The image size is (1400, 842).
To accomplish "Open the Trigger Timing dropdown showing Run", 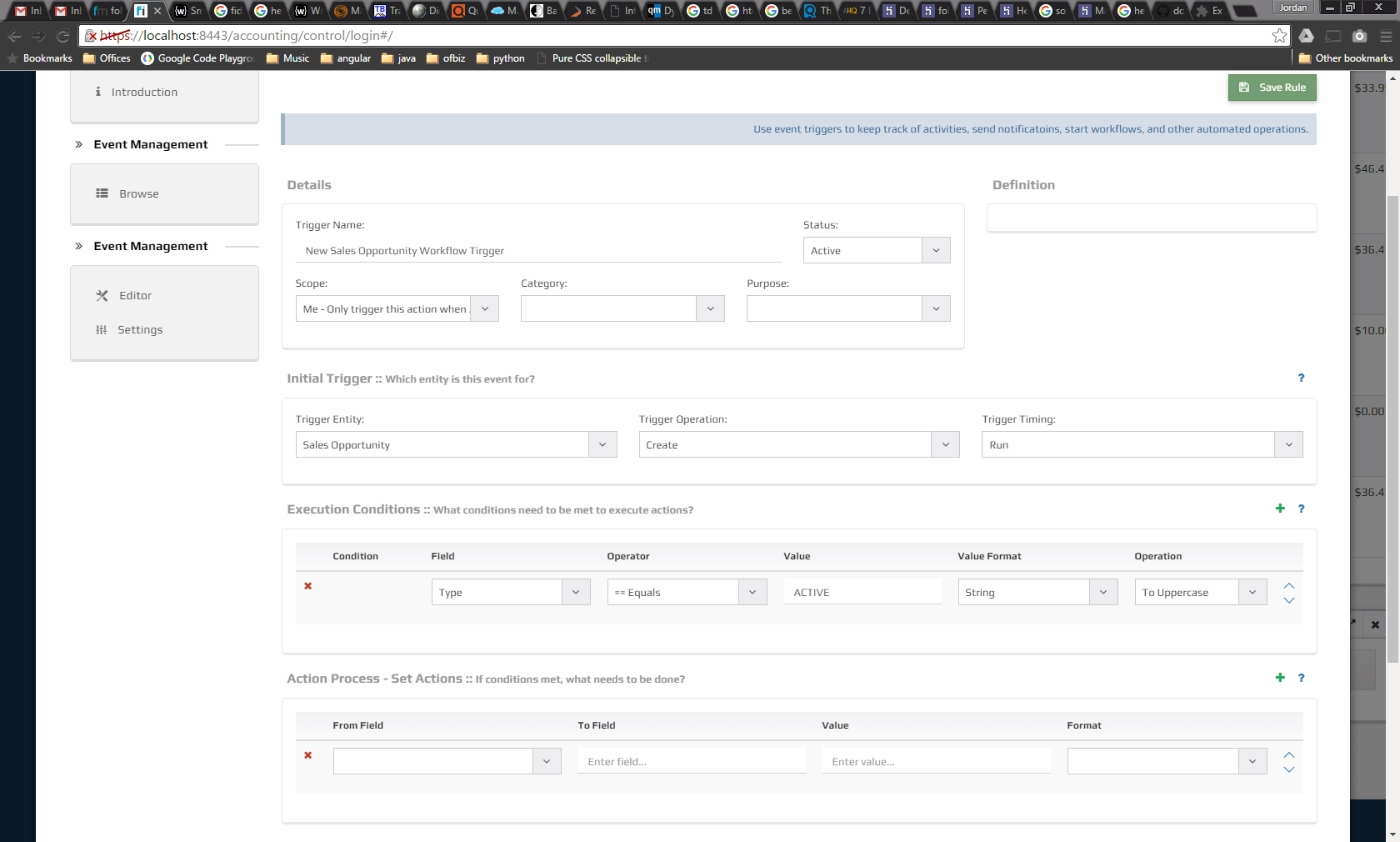I will tap(1142, 444).
